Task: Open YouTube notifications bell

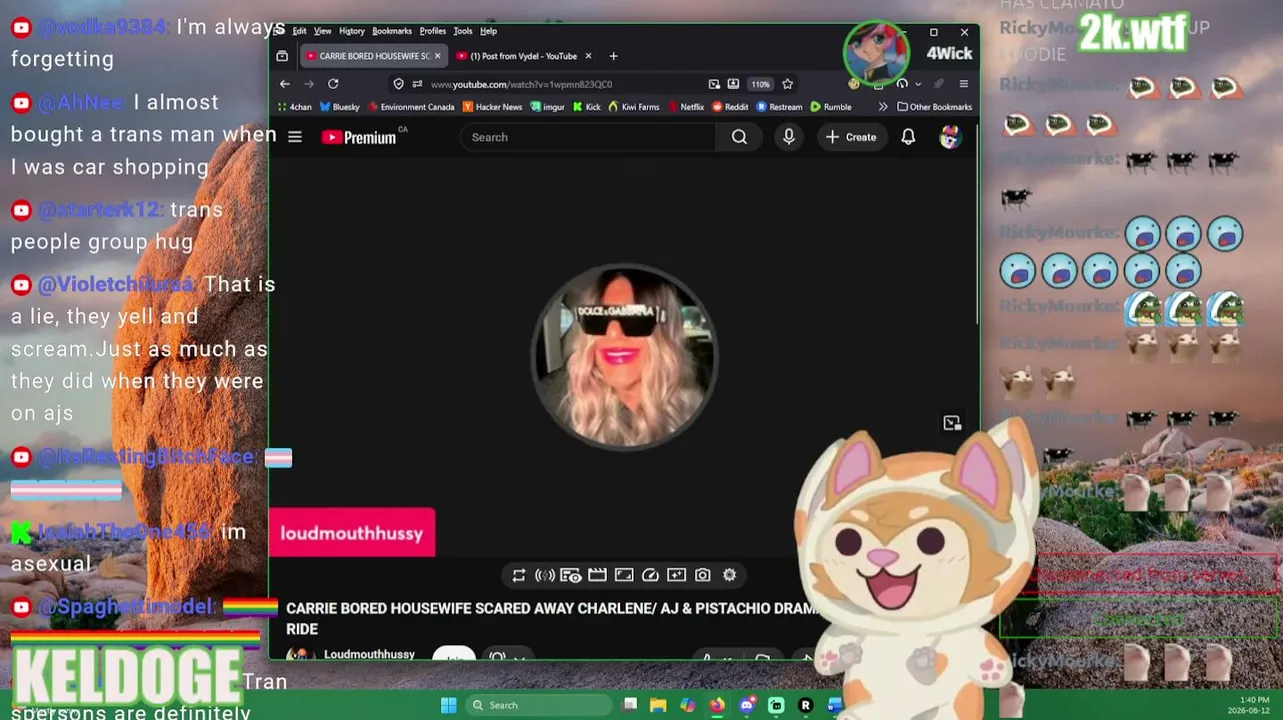Action: 908,137
